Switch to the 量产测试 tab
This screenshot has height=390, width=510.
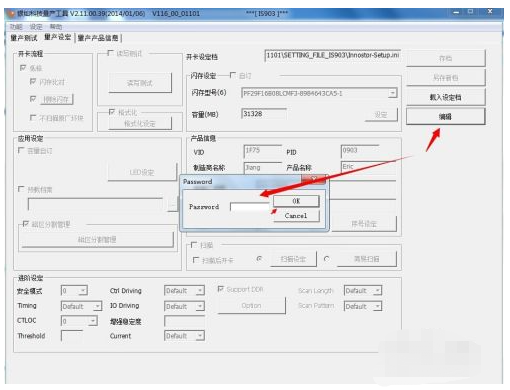point(24,38)
